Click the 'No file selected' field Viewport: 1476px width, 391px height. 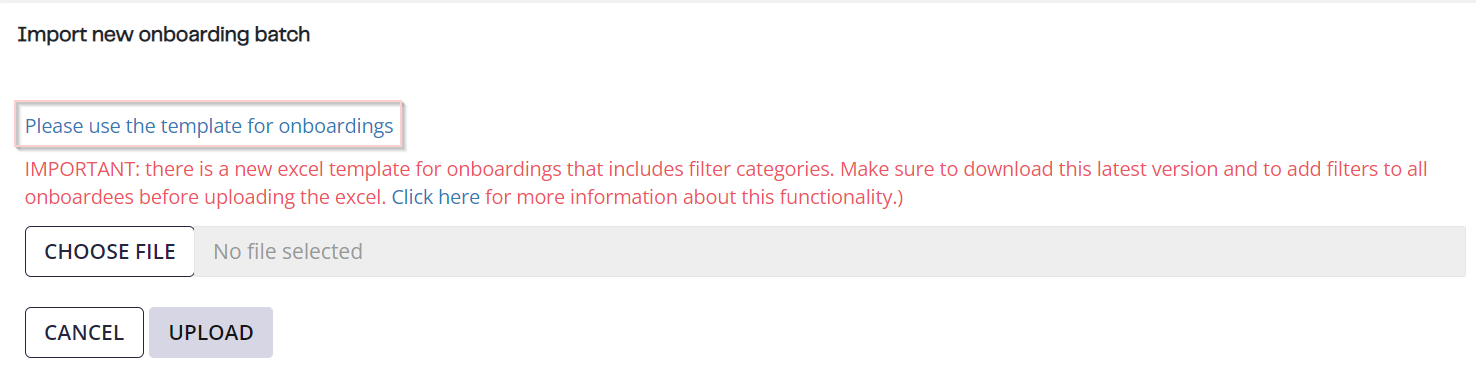830,251
